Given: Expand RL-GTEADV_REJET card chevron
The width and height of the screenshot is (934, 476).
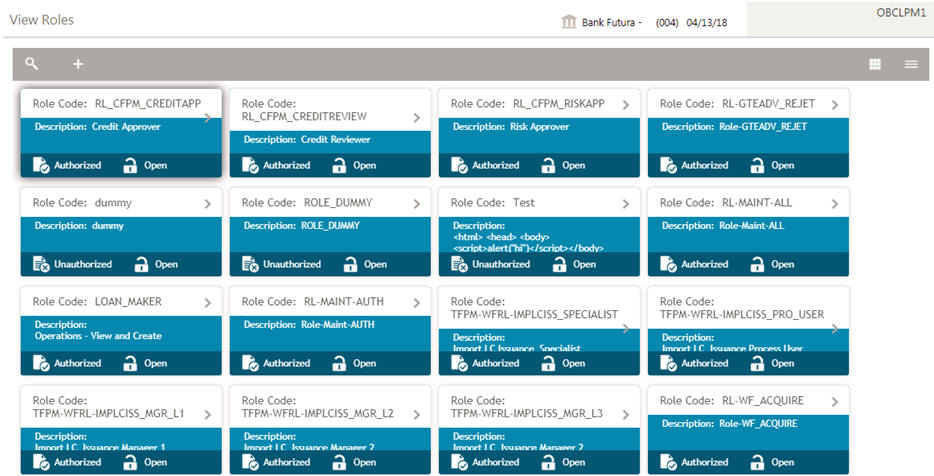Looking at the screenshot, I should coord(835,105).
